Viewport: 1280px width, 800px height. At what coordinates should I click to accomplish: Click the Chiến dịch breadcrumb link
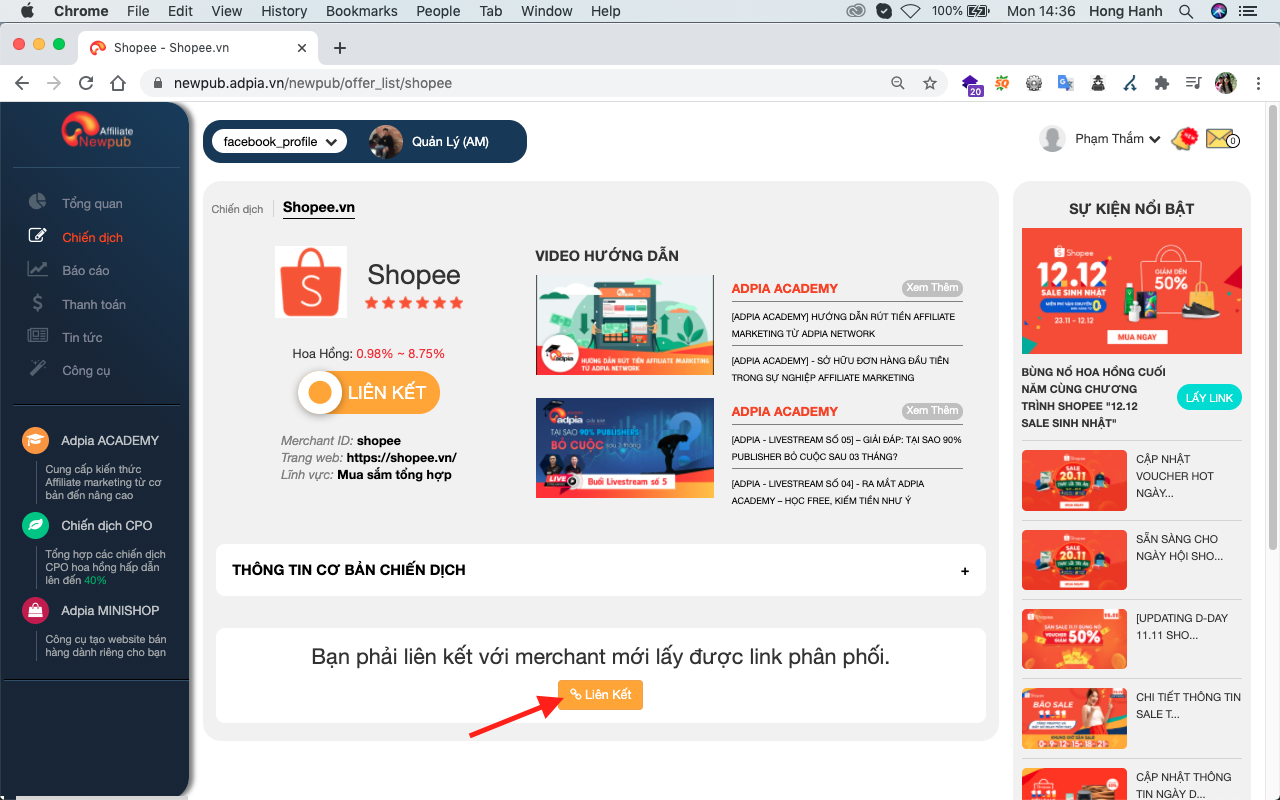coord(237,209)
